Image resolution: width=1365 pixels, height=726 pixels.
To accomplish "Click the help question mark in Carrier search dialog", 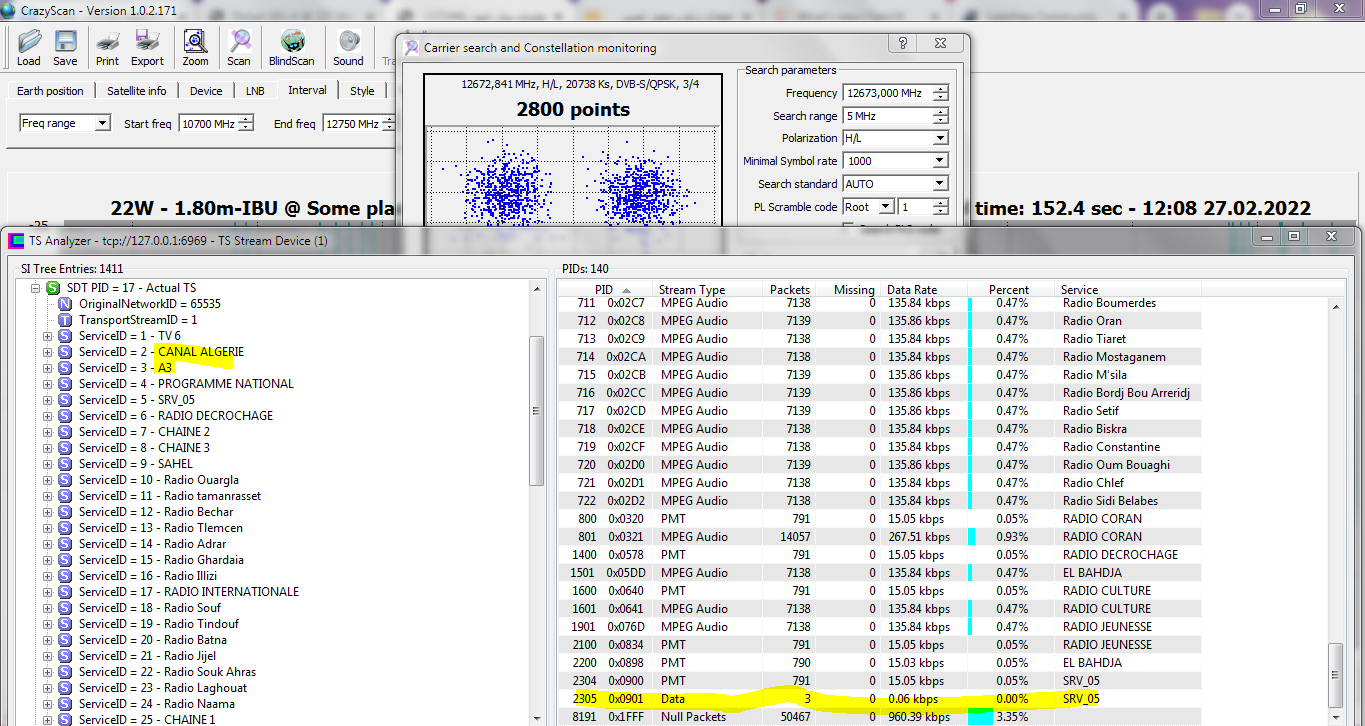I will pos(902,44).
